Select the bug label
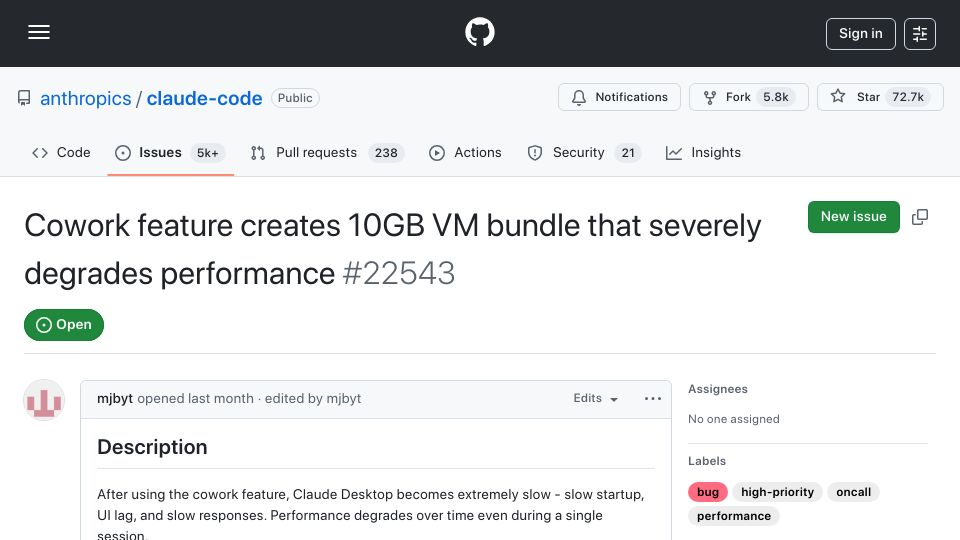This screenshot has height=540, width=960. [708, 492]
